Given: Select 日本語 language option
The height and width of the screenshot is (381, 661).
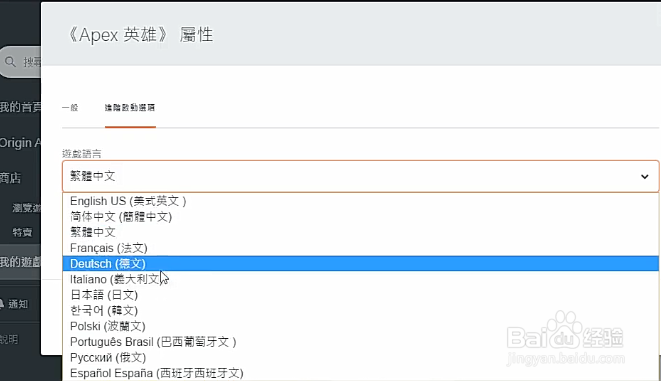Looking at the screenshot, I should (360, 295).
